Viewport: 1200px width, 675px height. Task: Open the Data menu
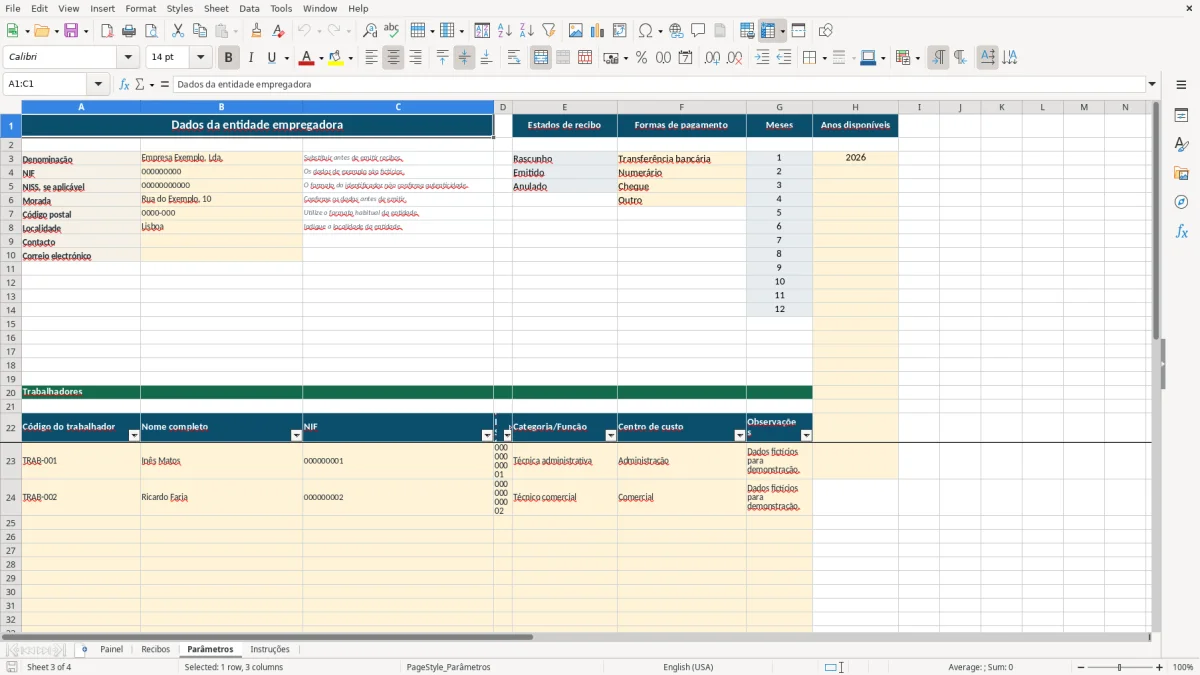(x=249, y=8)
